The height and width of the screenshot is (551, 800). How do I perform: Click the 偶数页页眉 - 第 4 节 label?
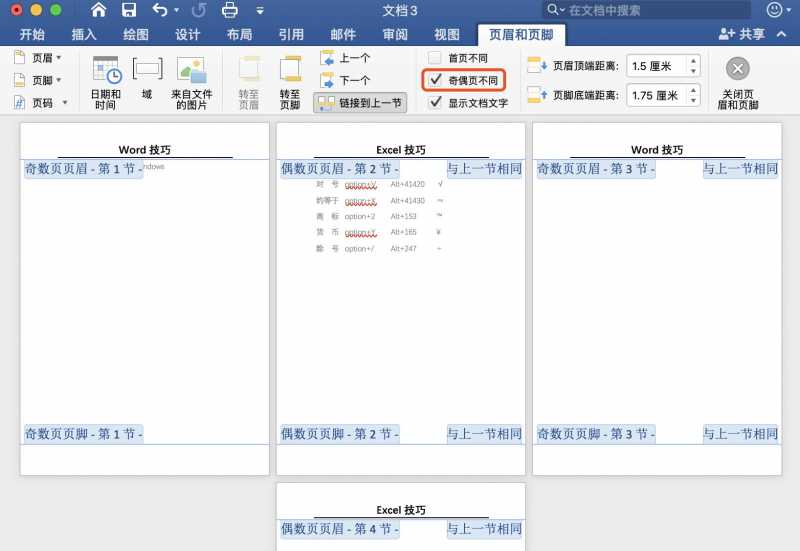[x=340, y=529]
